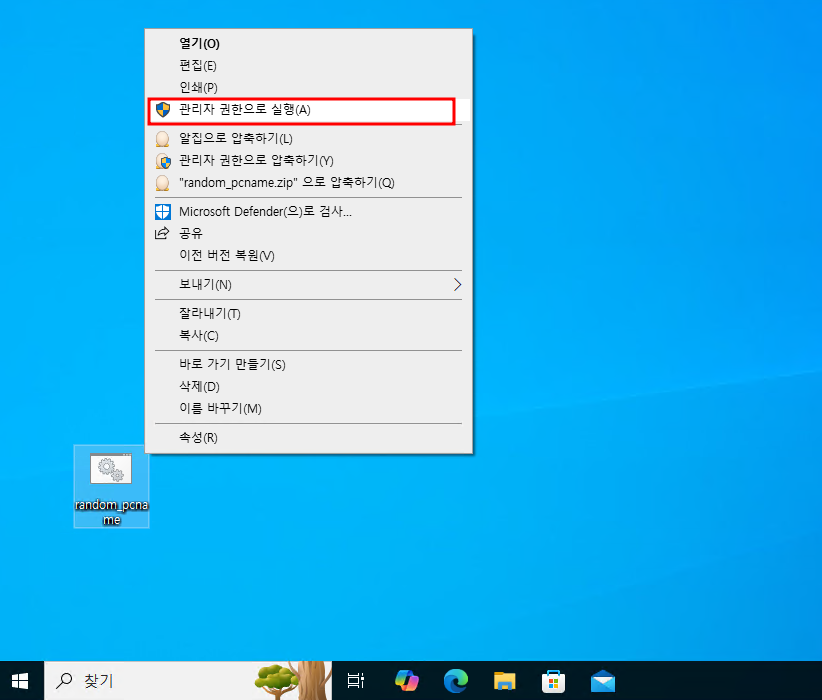The height and width of the screenshot is (700, 822).
Task: Scan with Microsoft Defender menu item
Action: pyautogui.click(x=264, y=211)
